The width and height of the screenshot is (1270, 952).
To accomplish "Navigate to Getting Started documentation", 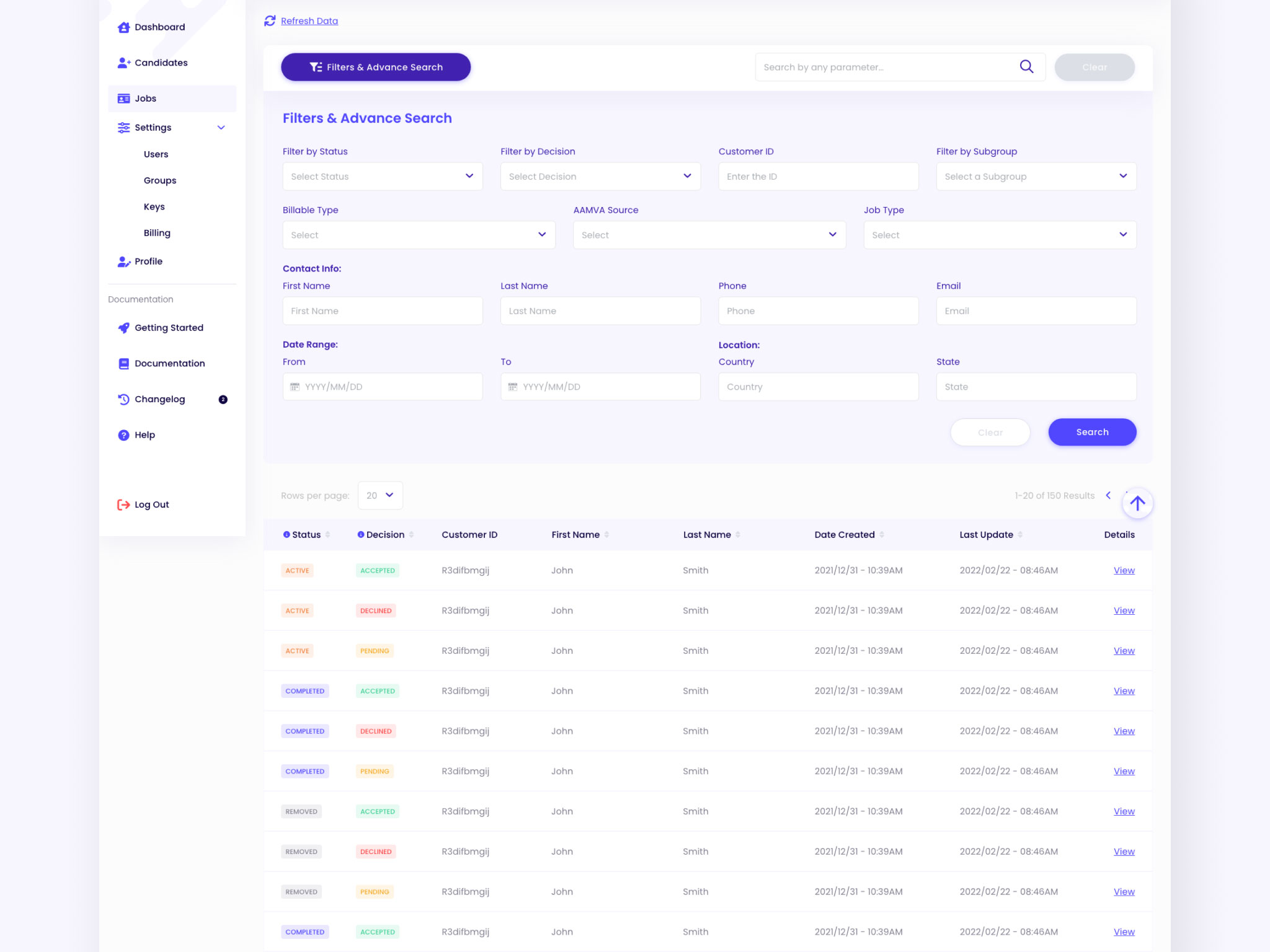I will pos(170,327).
